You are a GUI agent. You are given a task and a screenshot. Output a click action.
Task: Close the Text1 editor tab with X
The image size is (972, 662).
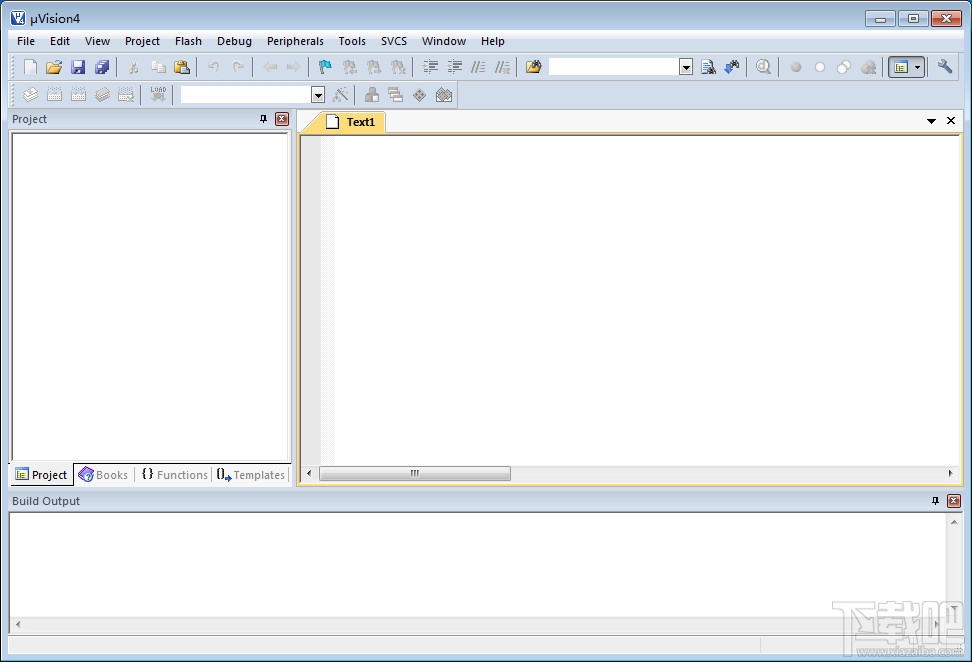pyautogui.click(x=951, y=121)
